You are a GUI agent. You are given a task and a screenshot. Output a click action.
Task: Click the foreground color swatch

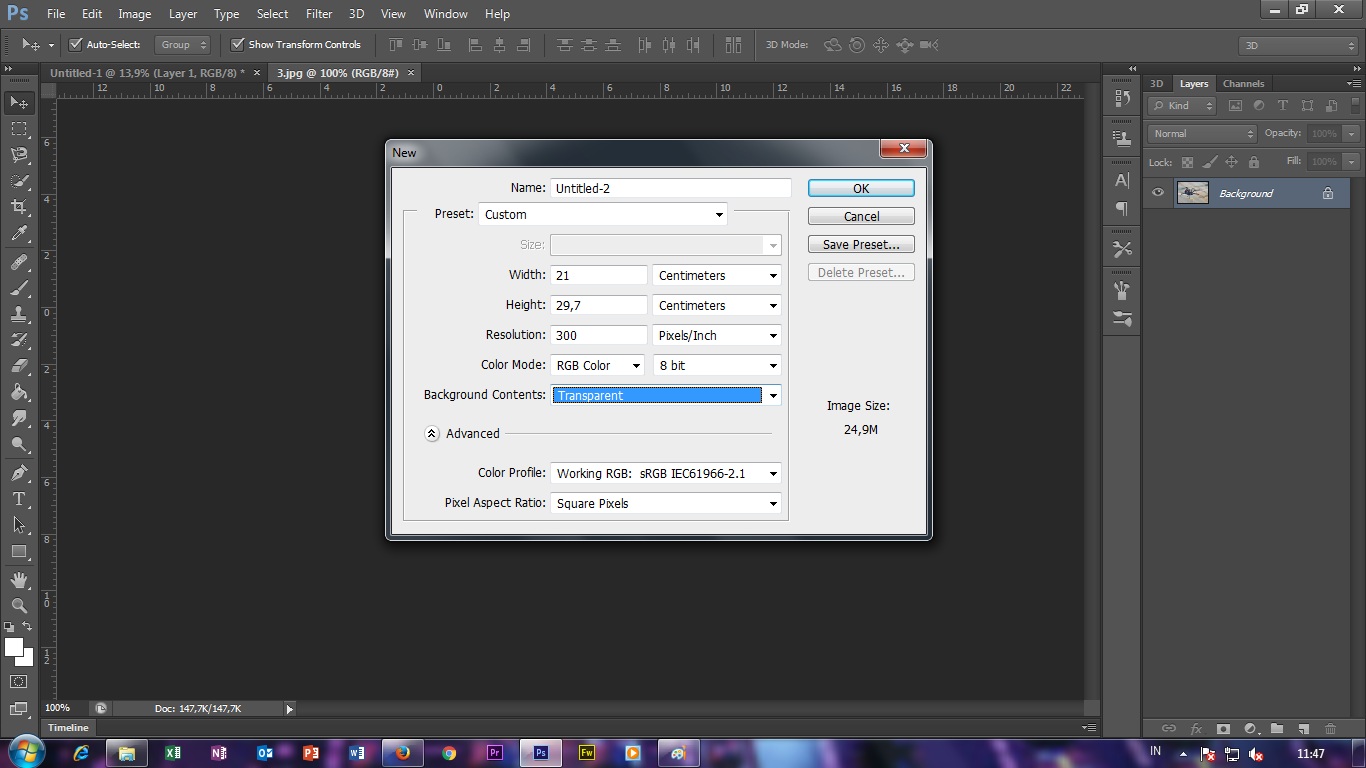[13, 647]
